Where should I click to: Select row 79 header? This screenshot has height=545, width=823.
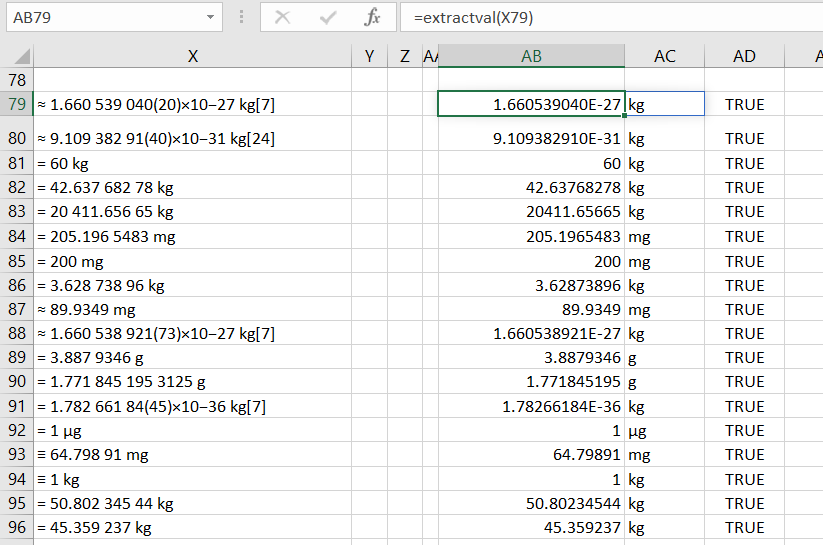click(16, 104)
